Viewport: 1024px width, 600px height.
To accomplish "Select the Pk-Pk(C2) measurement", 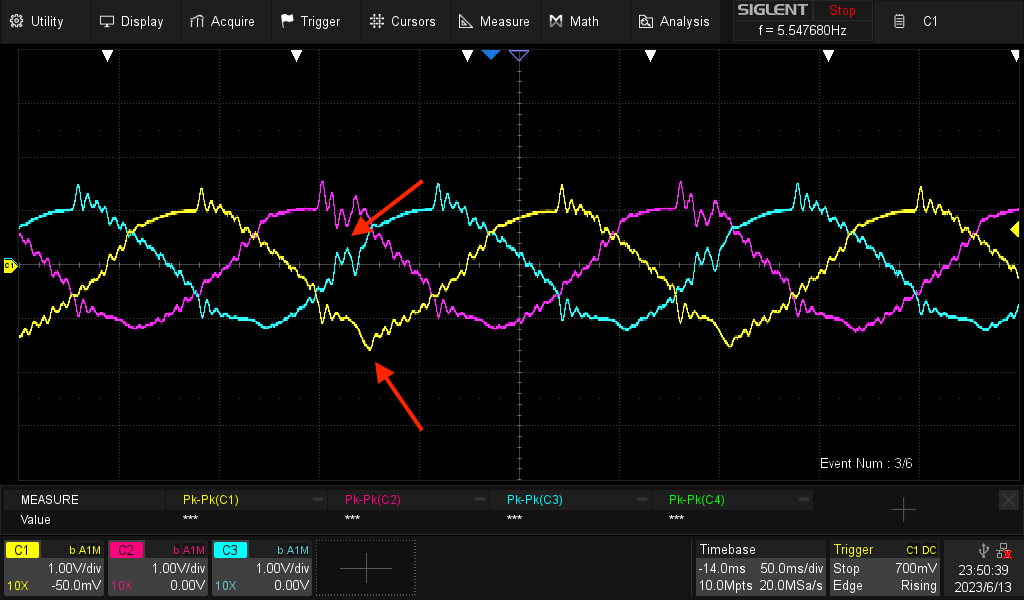I will coord(373,499).
